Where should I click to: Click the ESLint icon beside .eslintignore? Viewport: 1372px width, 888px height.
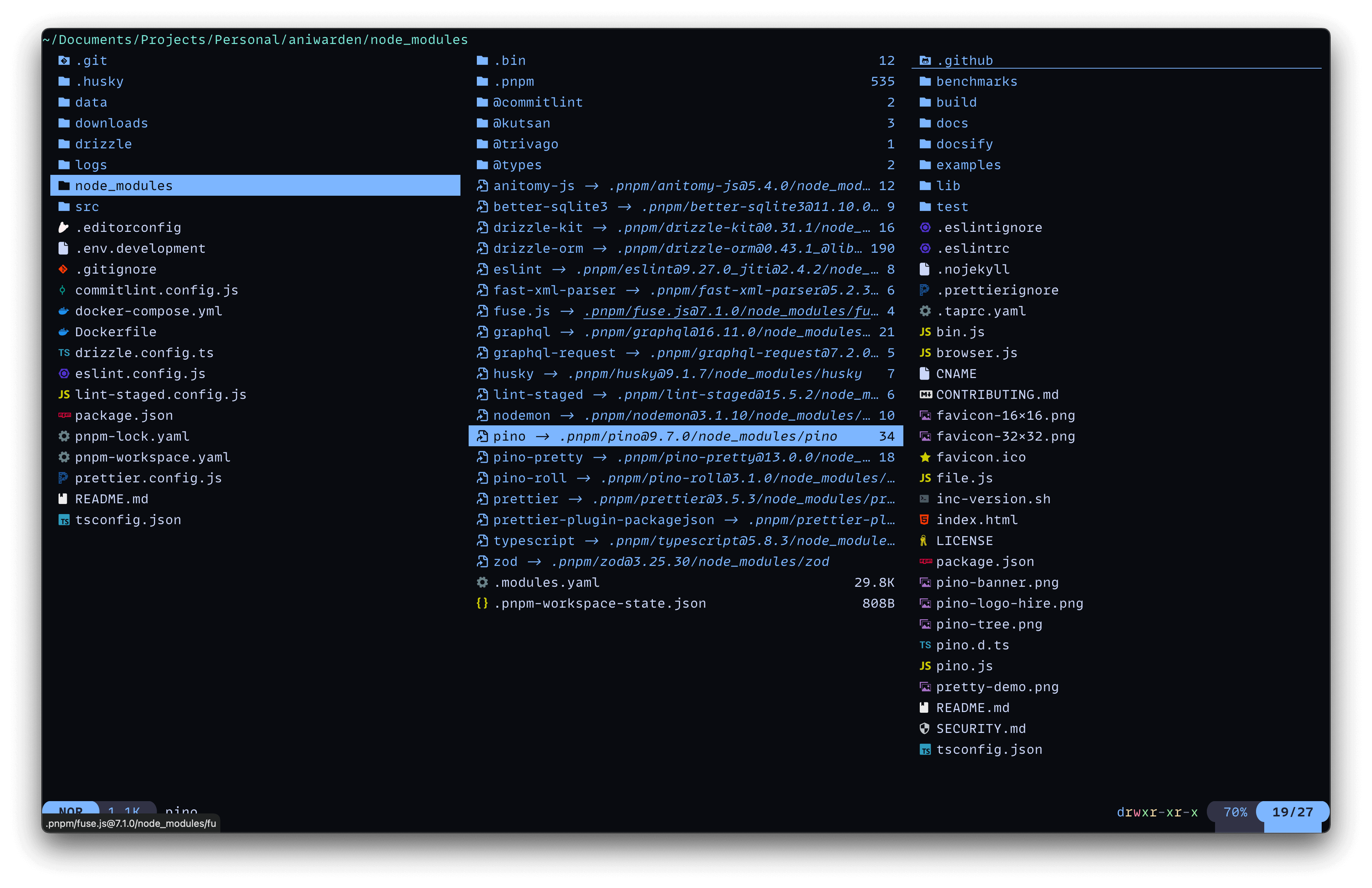pos(925,228)
